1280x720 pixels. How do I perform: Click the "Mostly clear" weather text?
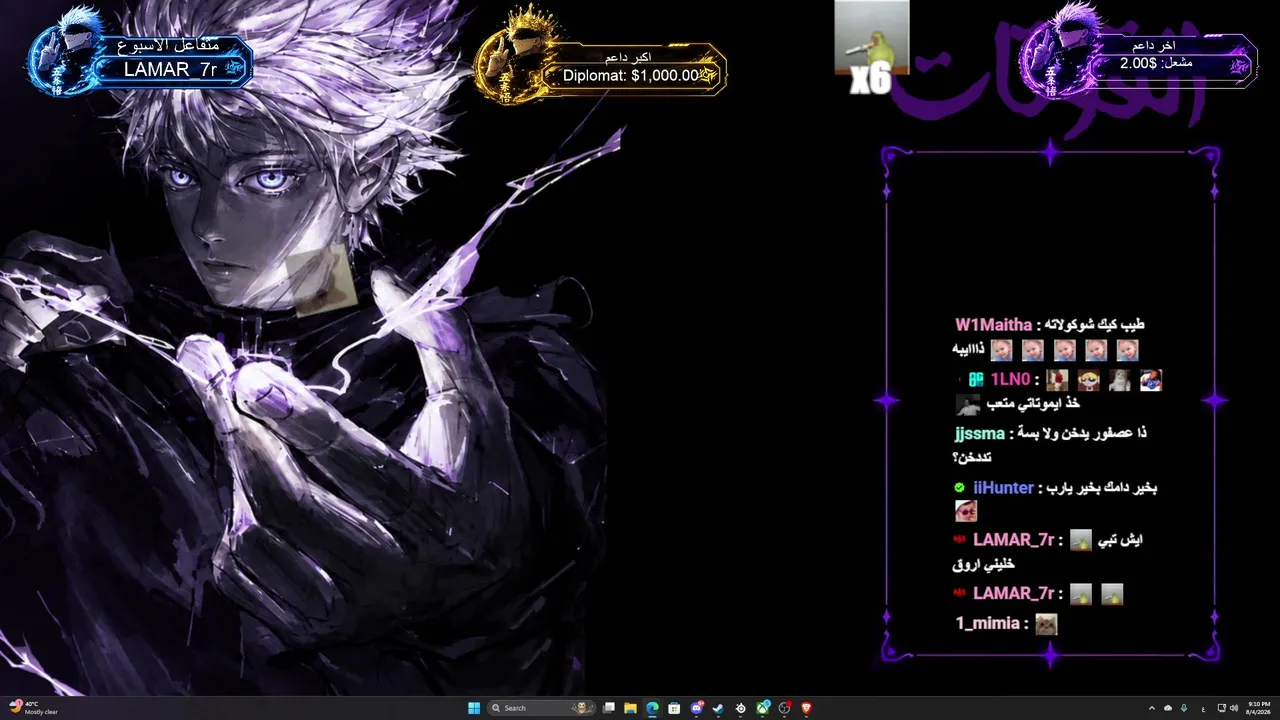point(42,712)
